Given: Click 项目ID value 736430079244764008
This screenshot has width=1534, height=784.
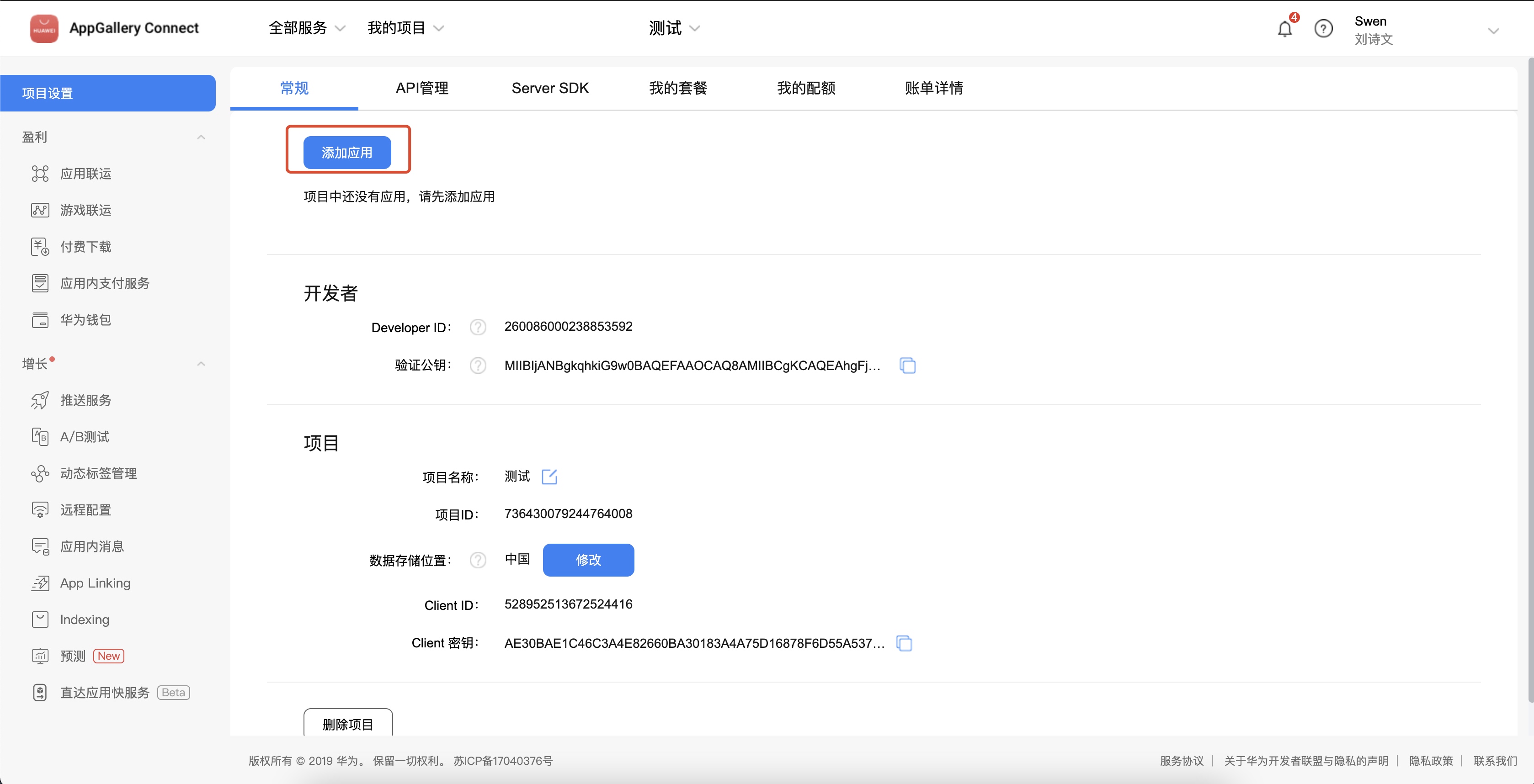Looking at the screenshot, I should [x=568, y=513].
